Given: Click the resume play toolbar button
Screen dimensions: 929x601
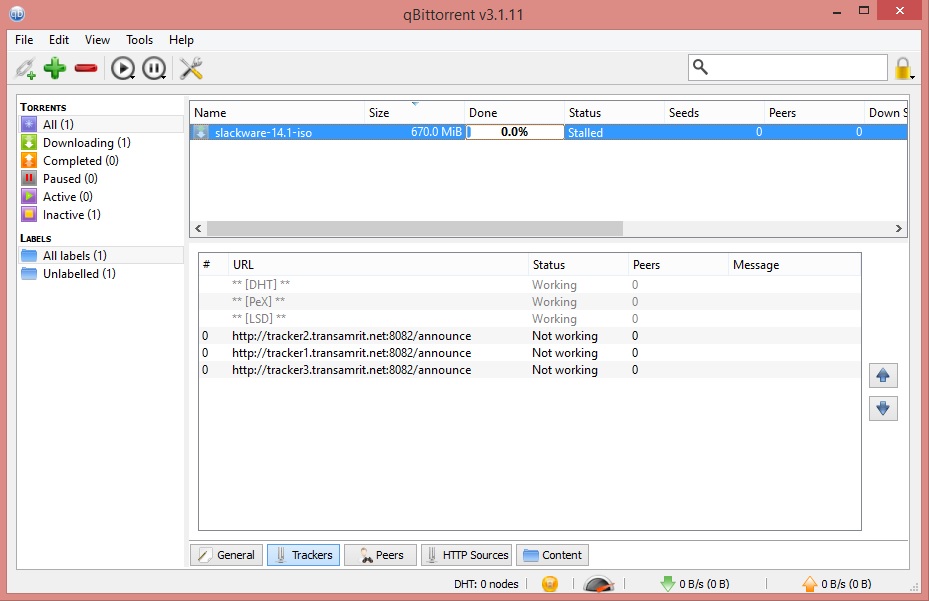Looking at the screenshot, I should pos(123,68).
